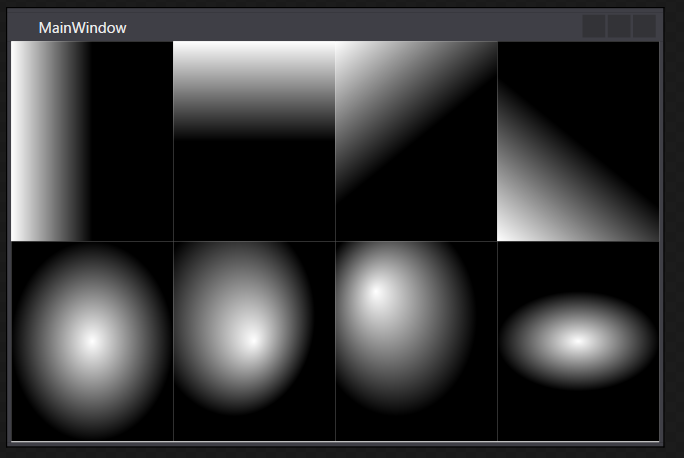Viewport: 684px width, 458px height.
Task: Close the MainWindow window
Action: pos(644,26)
